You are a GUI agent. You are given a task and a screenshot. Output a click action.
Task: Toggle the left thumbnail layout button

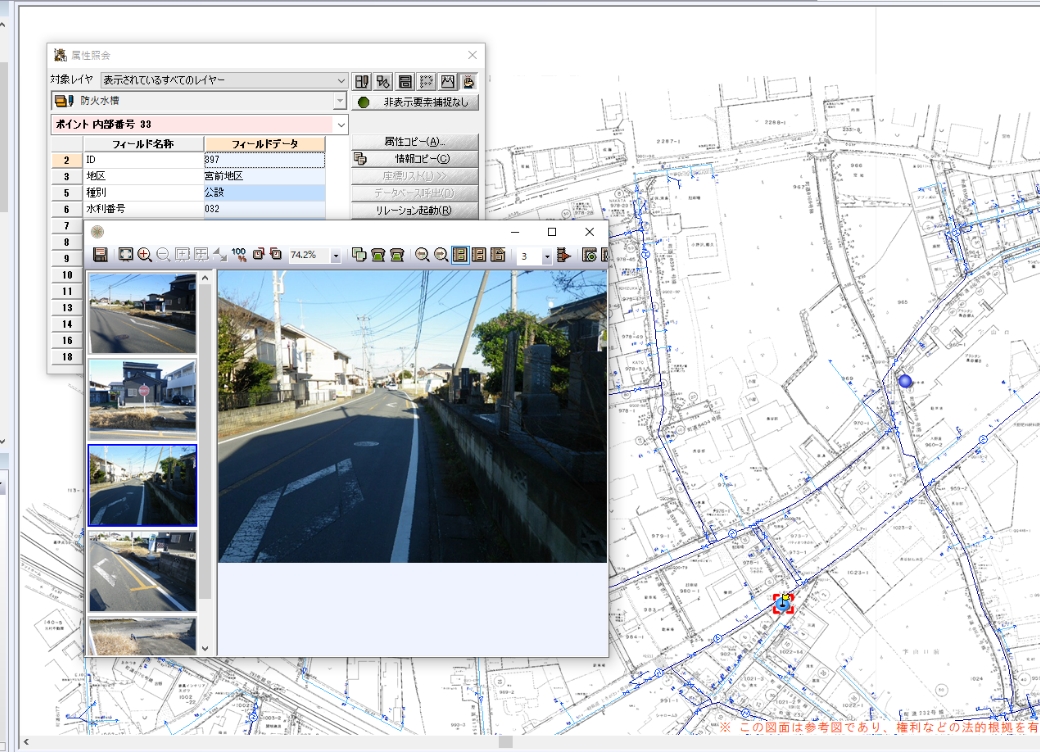459,255
